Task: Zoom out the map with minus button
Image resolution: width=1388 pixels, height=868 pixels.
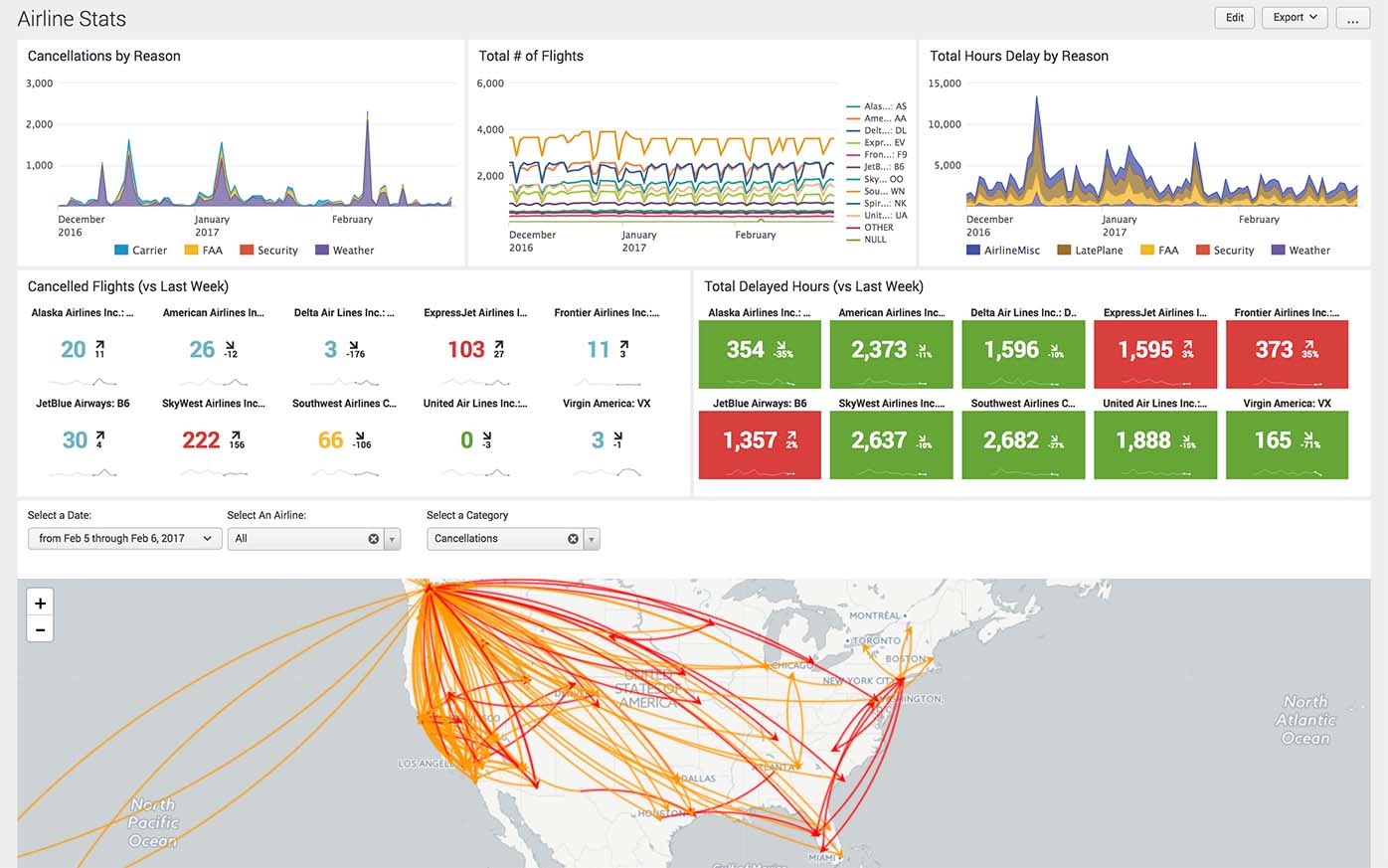Action: coord(40,629)
